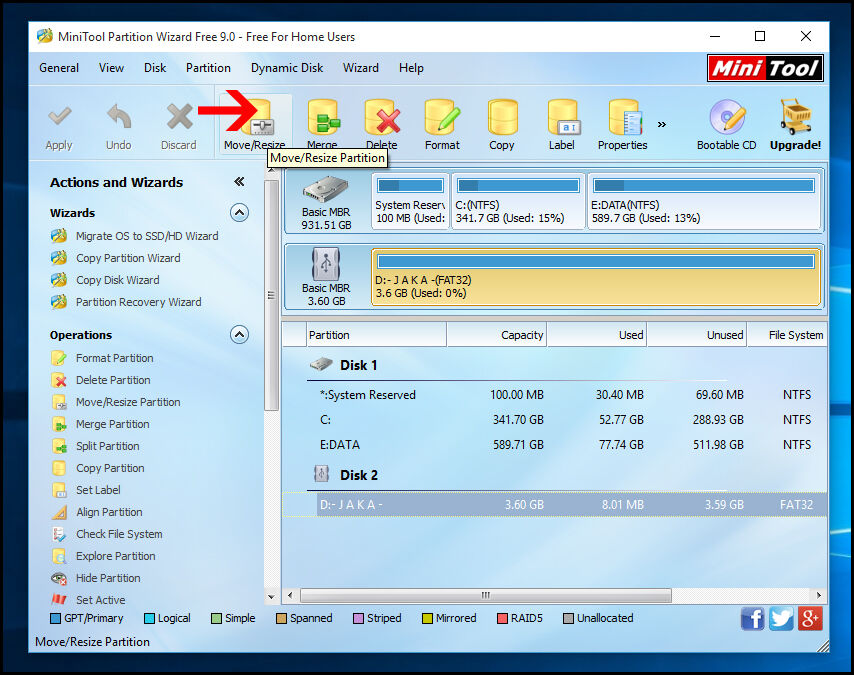This screenshot has width=854, height=675.
Task: Choose Explore Partition operation
Action: coord(115,556)
